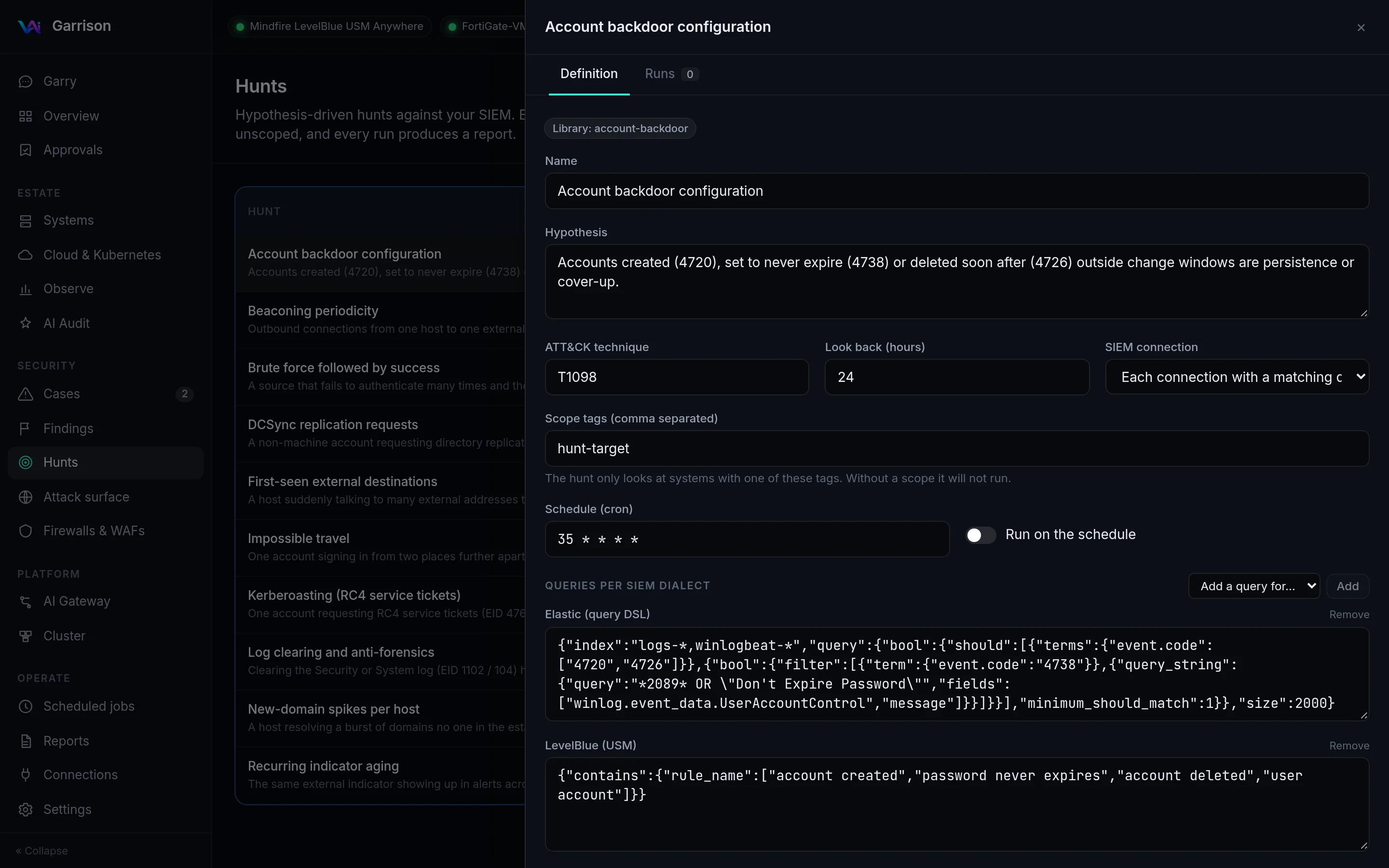
Task: Edit the Scope tags field hunt-target
Action: coord(957,448)
